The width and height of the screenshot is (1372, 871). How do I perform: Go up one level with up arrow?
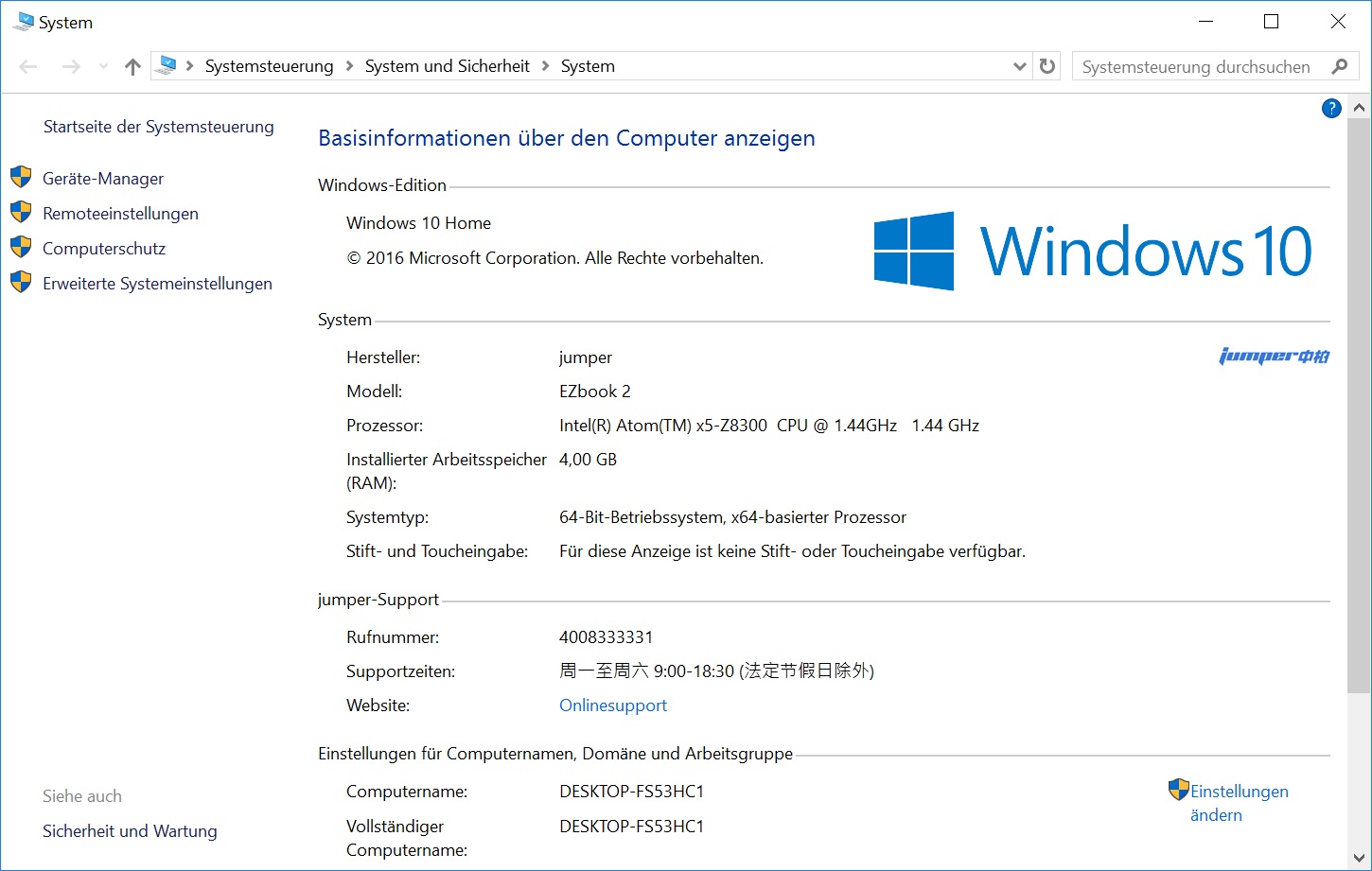132,66
